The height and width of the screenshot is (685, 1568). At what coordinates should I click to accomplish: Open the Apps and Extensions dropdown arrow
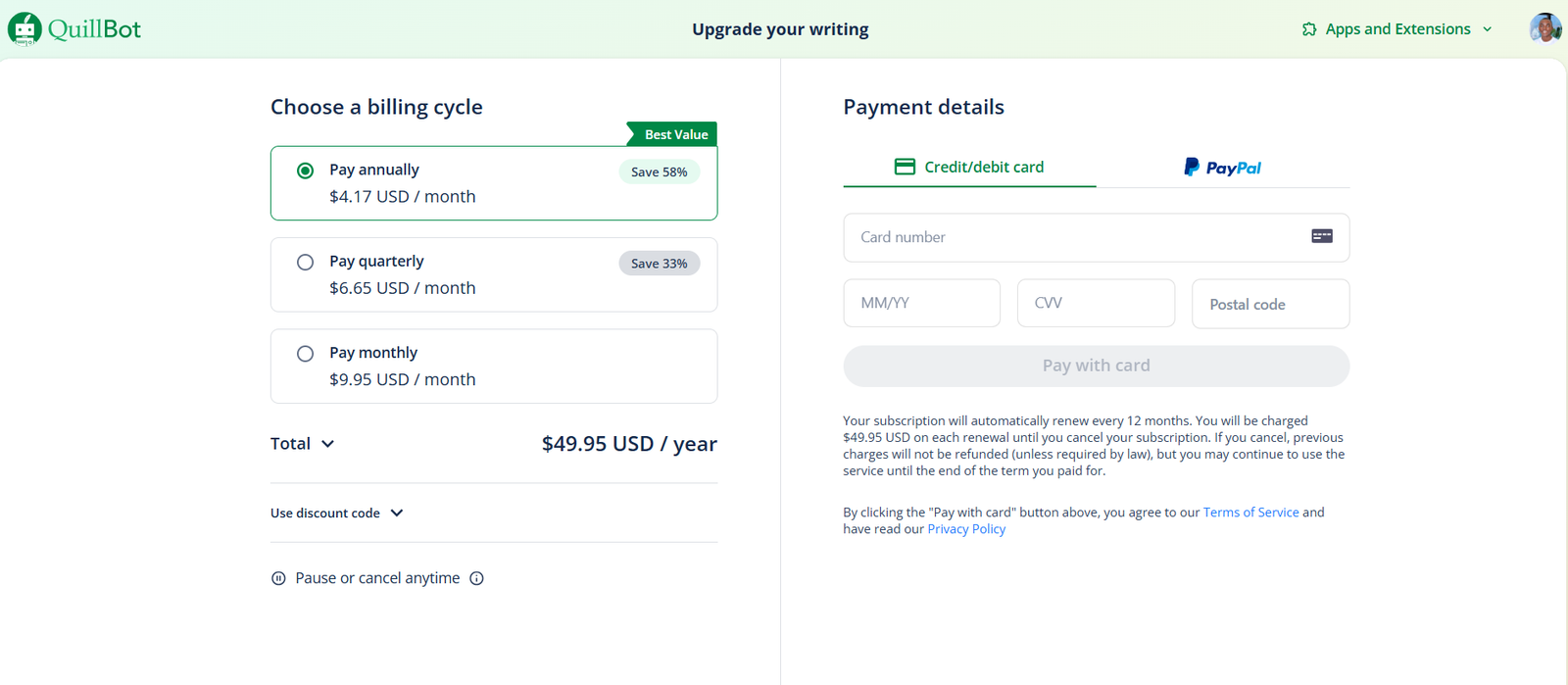point(1488,29)
